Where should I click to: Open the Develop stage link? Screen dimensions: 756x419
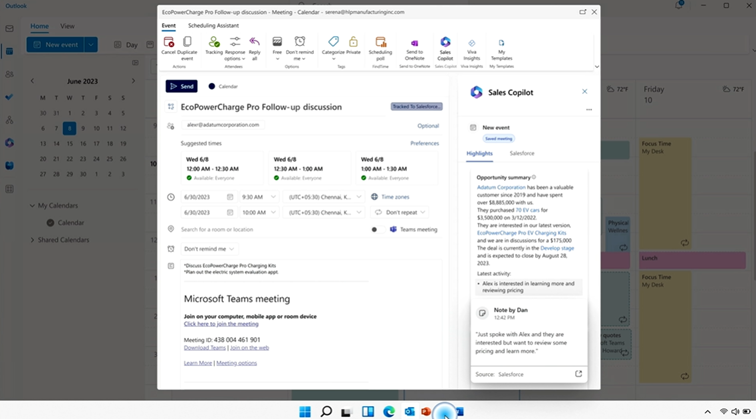pyautogui.click(x=557, y=248)
